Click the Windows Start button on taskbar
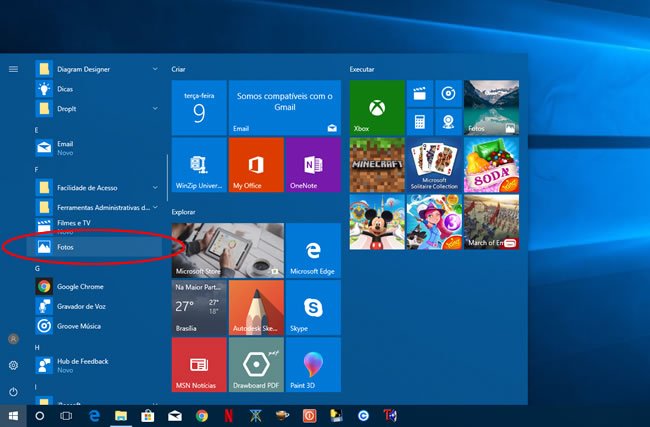This screenshot has width=650, height=427. pos(14,415)
